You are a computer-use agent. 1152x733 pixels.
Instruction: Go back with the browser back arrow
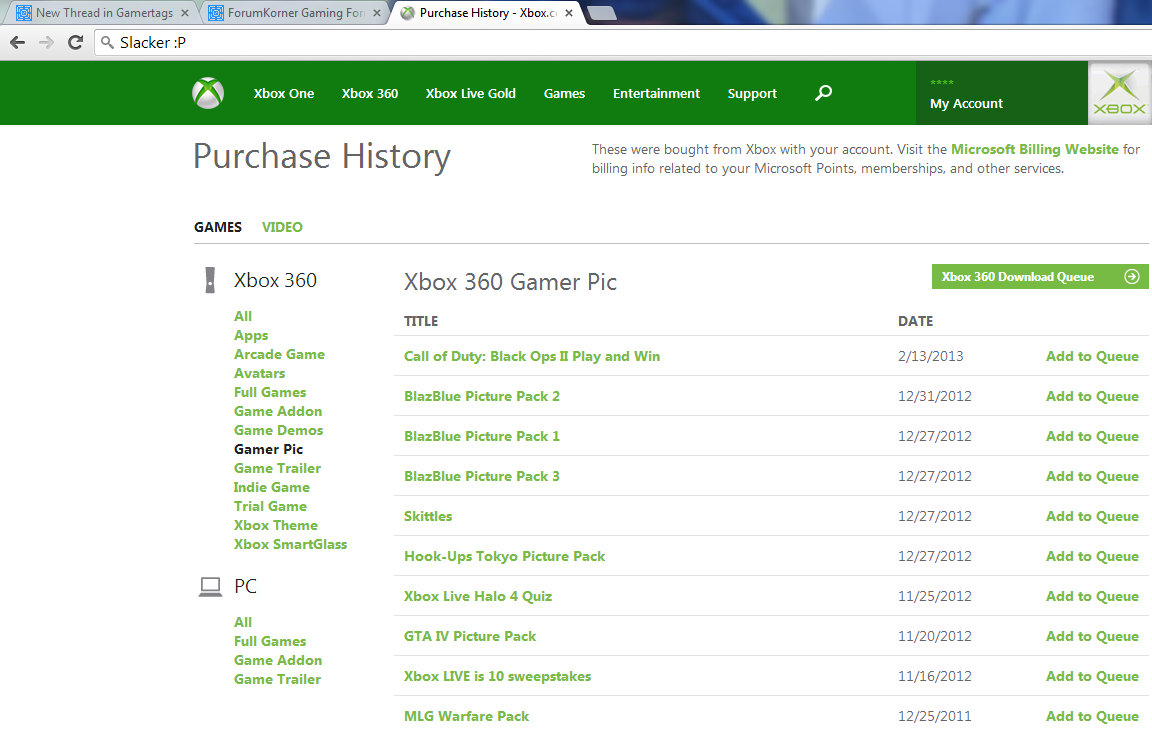18,43
